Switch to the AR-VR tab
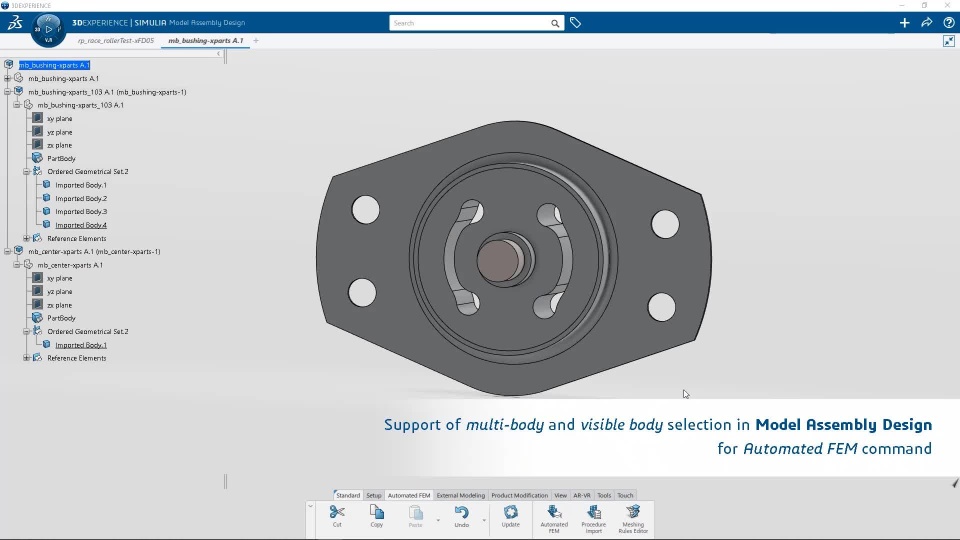This screenshot has height=540, width=960. click(x=582, y=495)
